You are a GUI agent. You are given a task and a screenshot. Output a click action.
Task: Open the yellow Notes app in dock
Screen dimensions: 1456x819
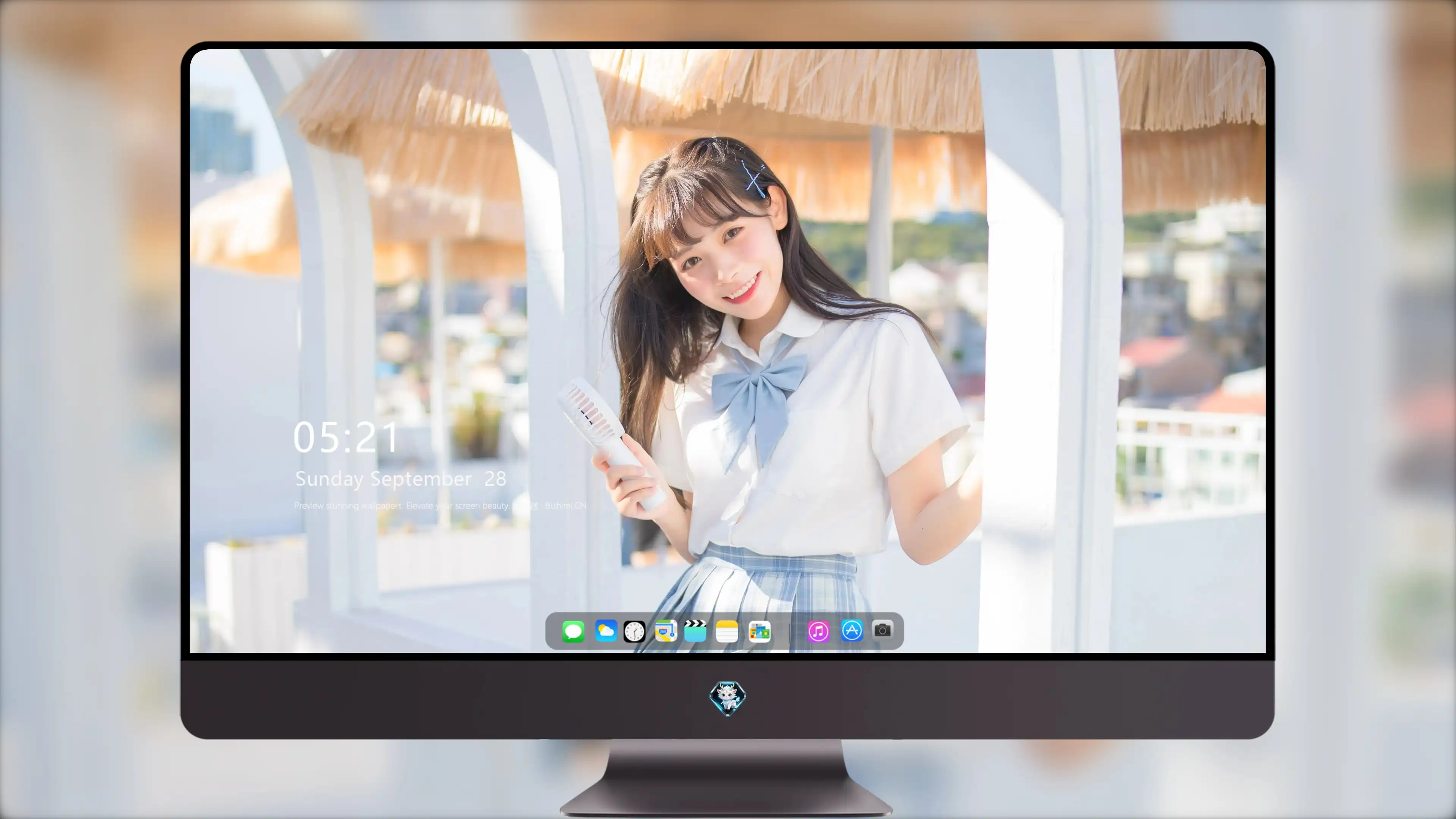pos(727,631)
